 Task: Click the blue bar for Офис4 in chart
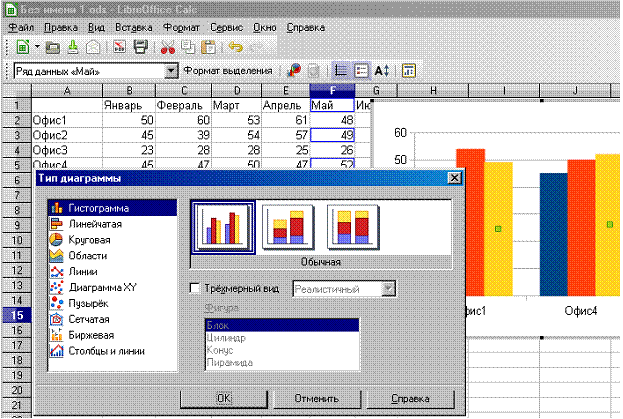pos(553,234)
